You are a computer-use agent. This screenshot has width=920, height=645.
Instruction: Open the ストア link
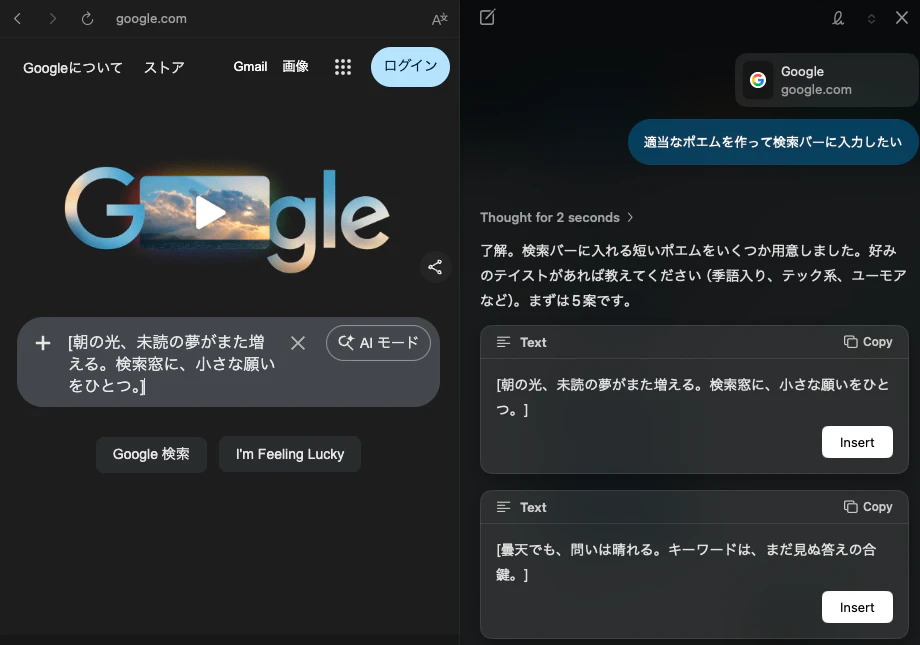[x=164, y=67]
